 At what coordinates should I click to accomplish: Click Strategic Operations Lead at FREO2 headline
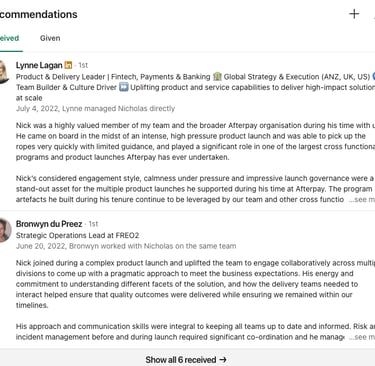point(77,235)
